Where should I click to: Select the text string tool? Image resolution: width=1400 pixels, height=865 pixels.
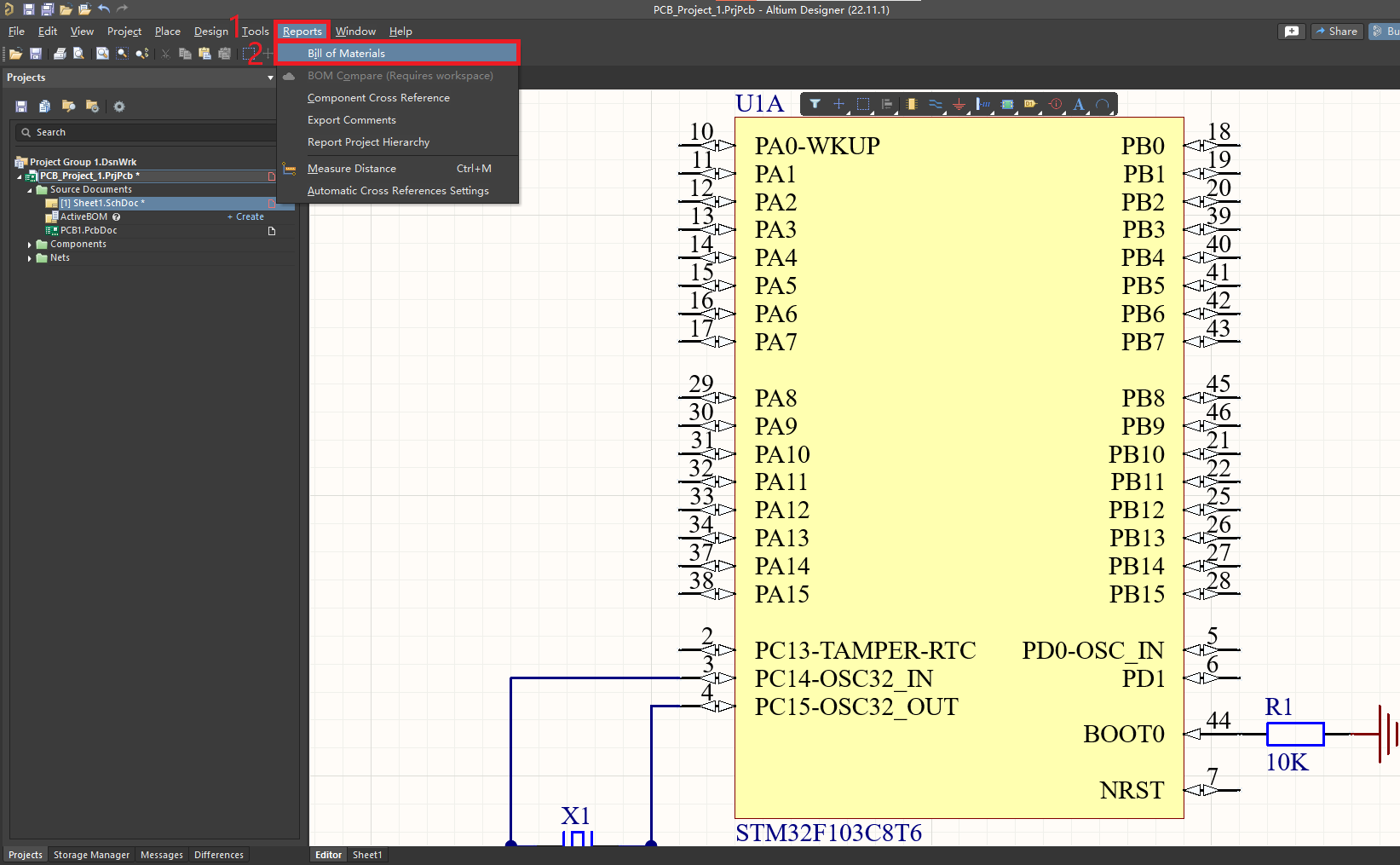click(1080, 104)
